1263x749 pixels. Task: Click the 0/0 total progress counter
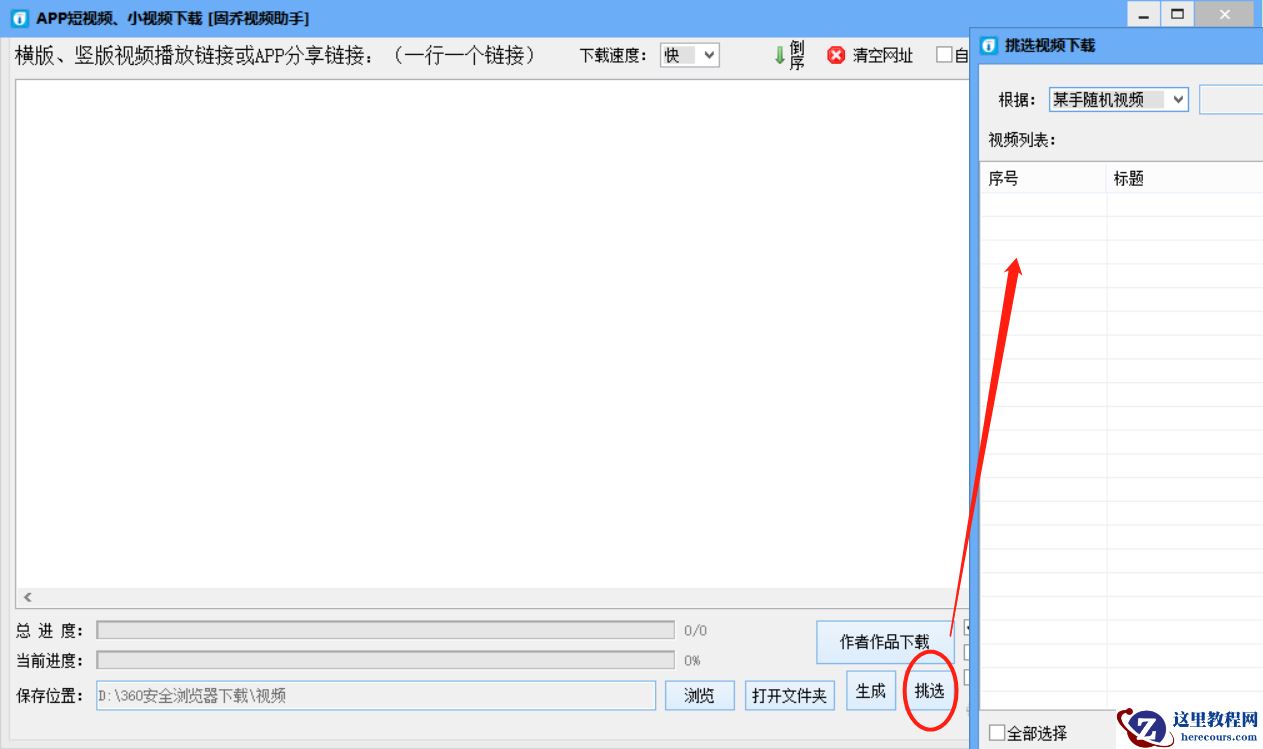point(695,631)
